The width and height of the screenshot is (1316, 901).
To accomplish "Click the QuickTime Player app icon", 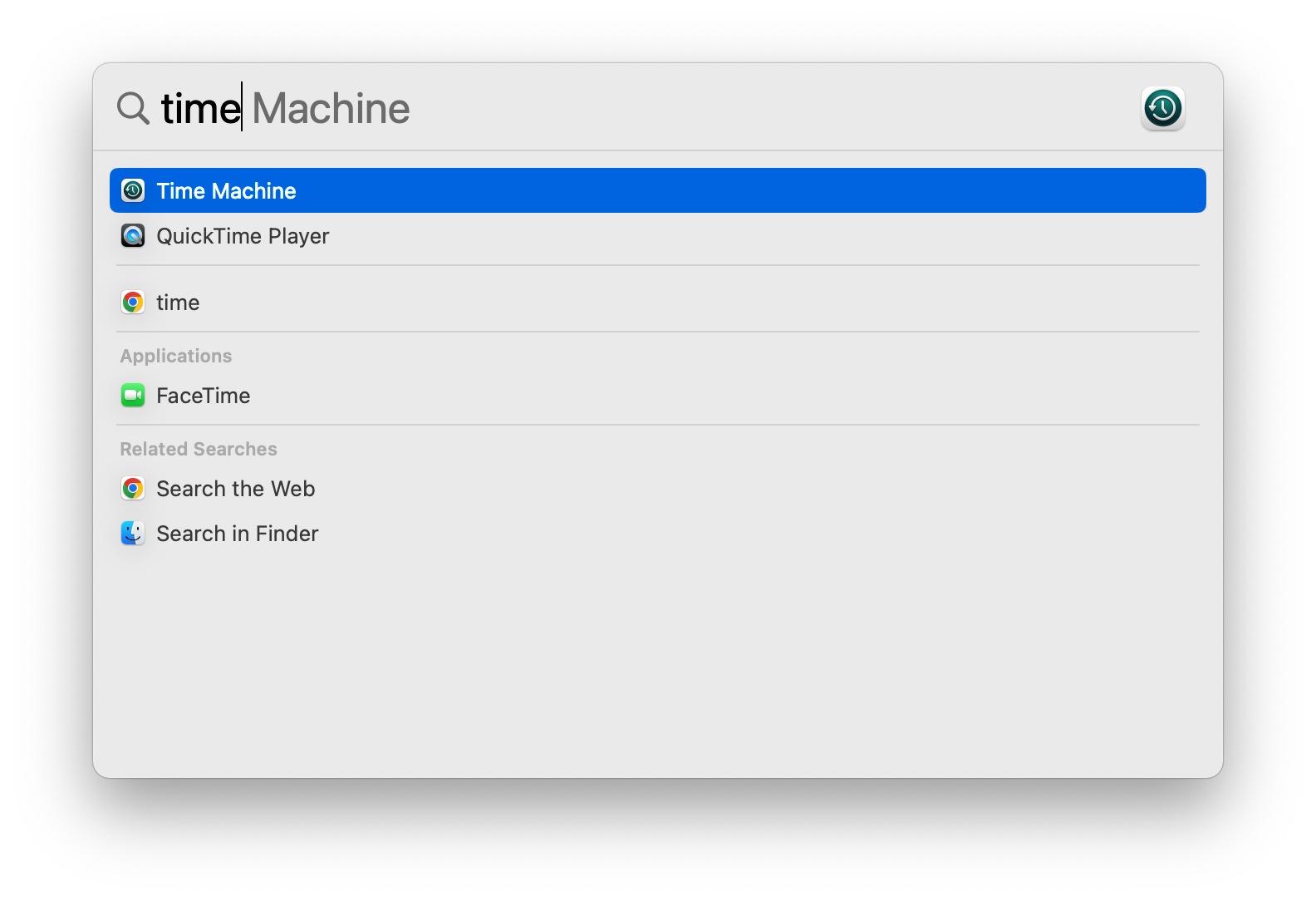I will tap(133, 236).
